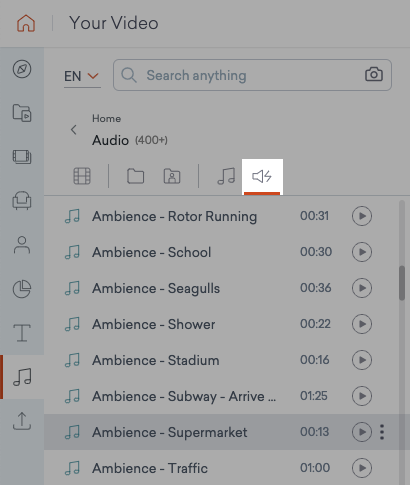Screen dimensions: 410x485
Task: Switch to the sound effects speaker tab
Action: coord(262,176)
